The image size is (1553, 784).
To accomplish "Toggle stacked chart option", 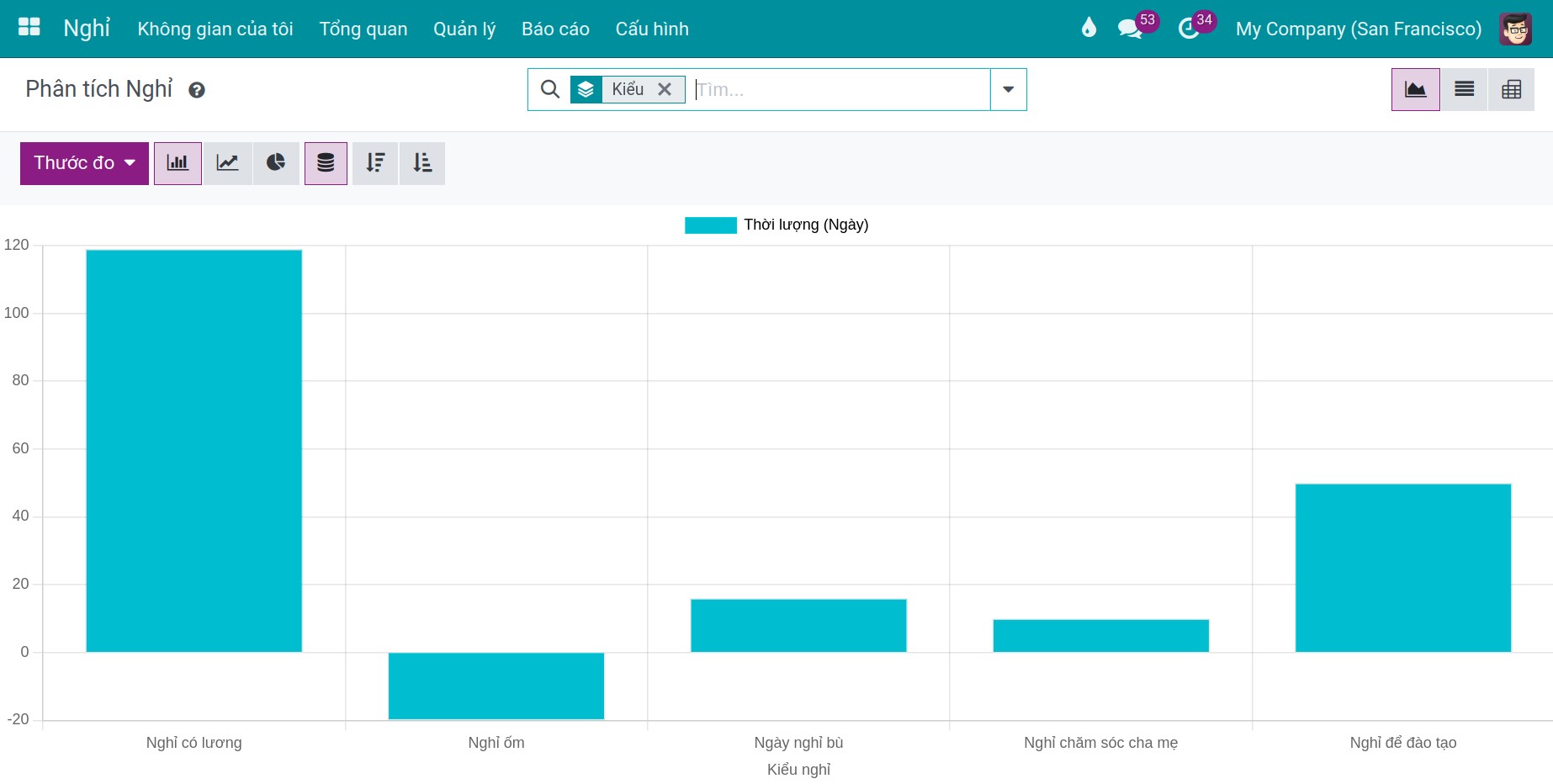I will [326, 163].
